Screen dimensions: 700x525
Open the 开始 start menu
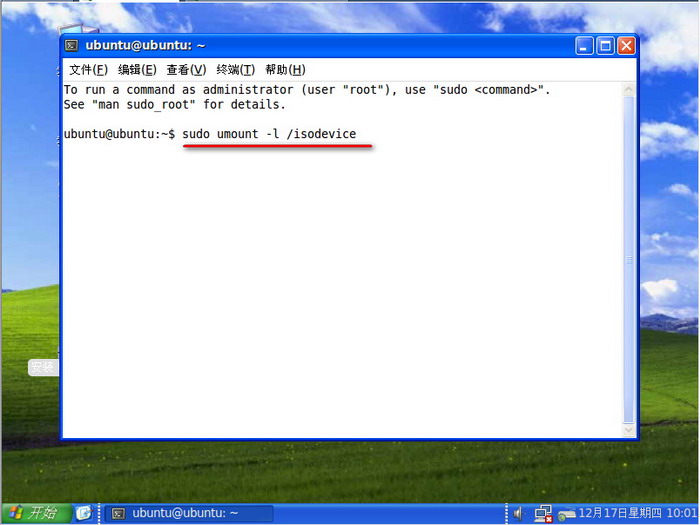click(37, 513)
